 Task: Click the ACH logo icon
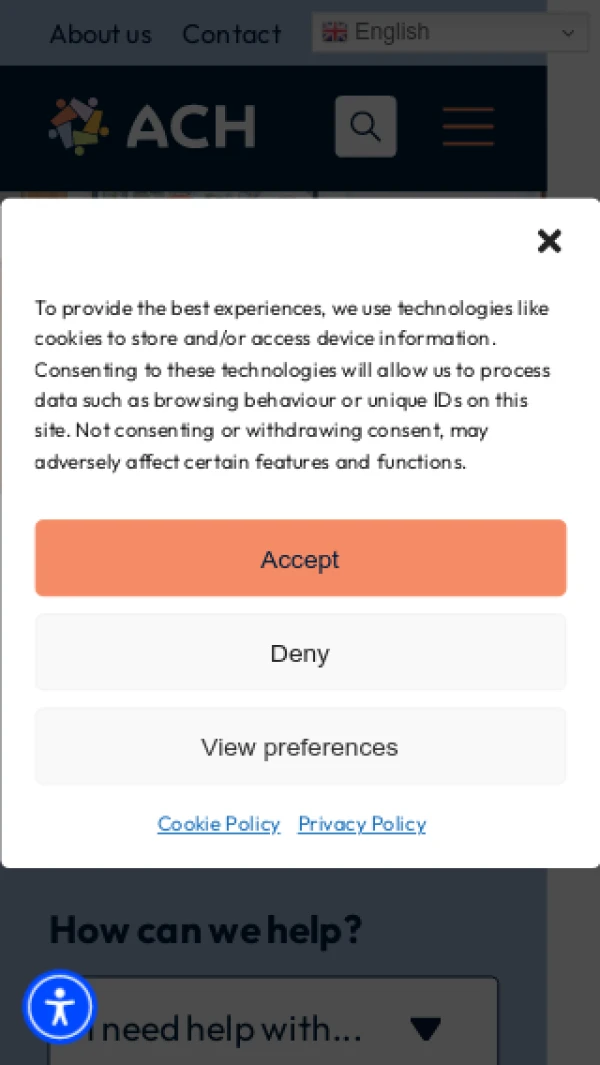coord(78,126)
